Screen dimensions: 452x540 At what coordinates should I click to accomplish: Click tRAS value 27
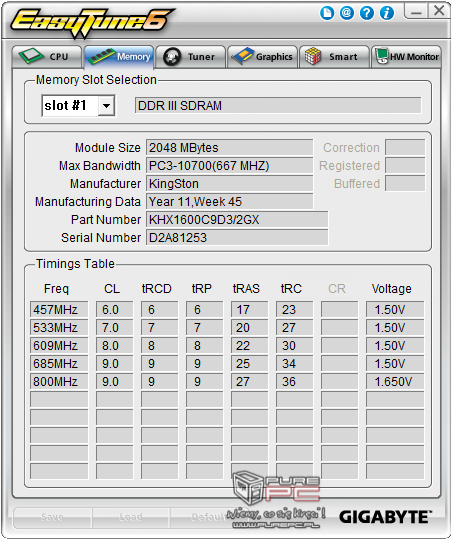point(249,382)
